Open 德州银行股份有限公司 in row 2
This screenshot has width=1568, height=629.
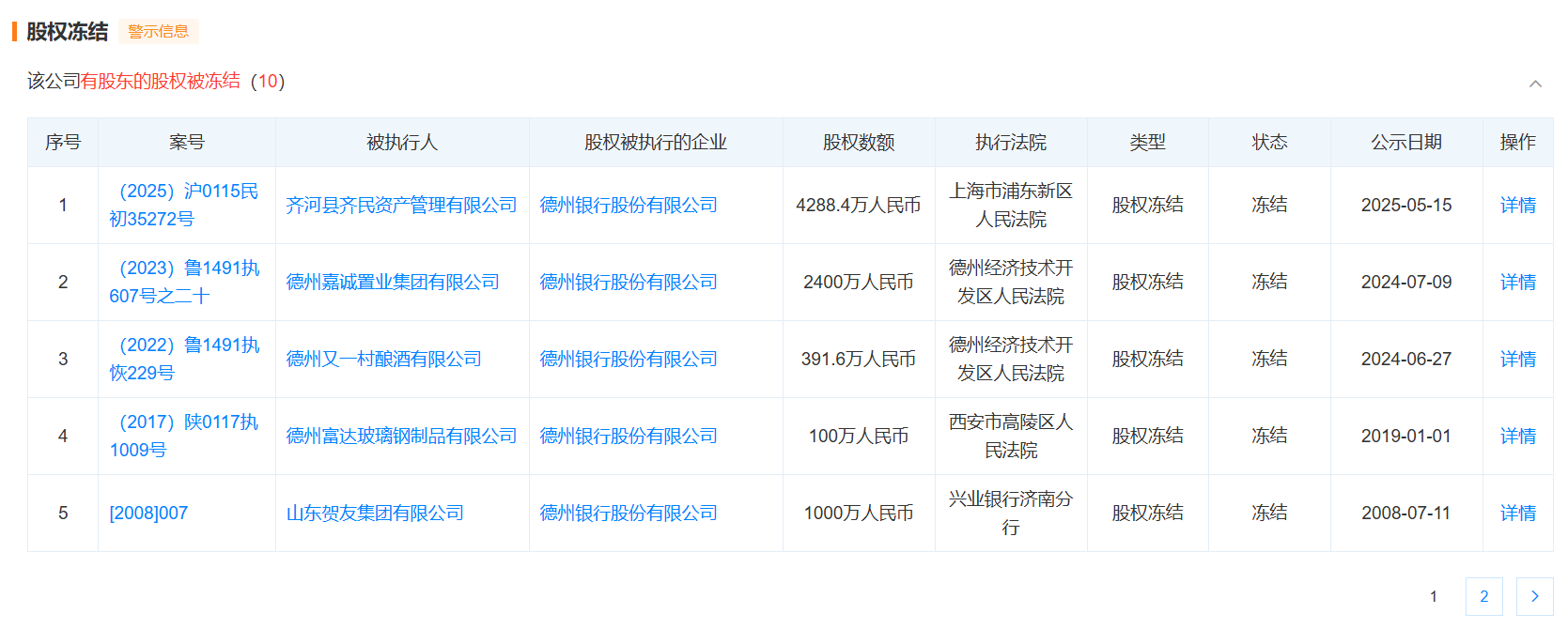(x=629, y=282)
